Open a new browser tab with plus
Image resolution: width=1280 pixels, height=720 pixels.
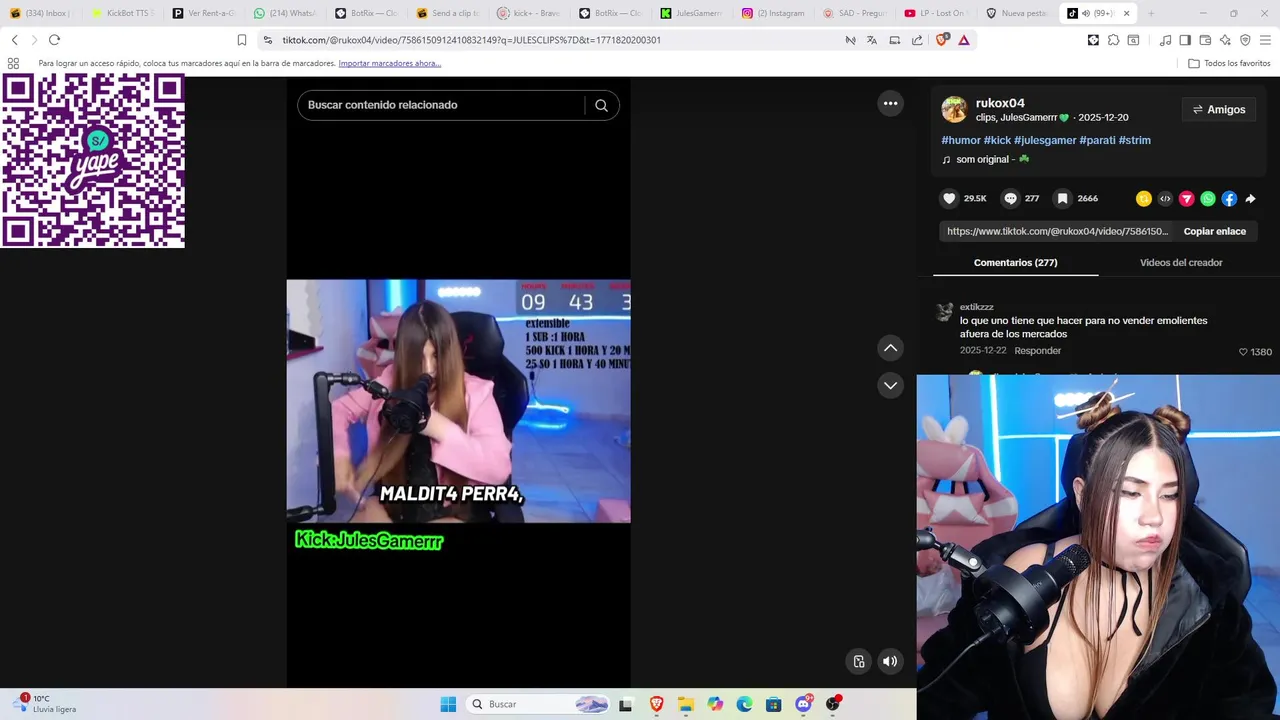(x=1151, y=13)
